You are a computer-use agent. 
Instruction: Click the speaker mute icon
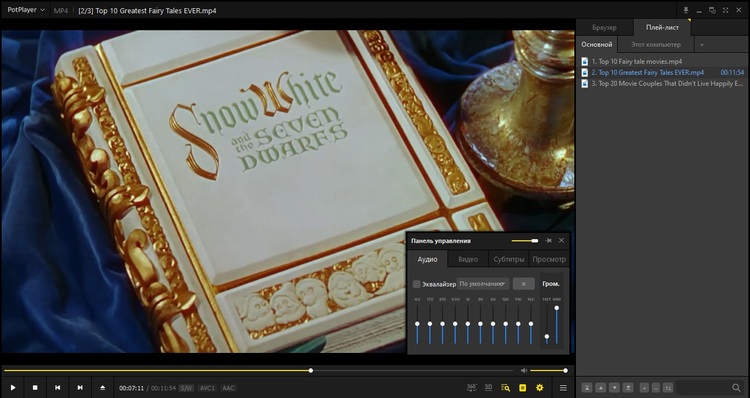click(x=524, y=370)
